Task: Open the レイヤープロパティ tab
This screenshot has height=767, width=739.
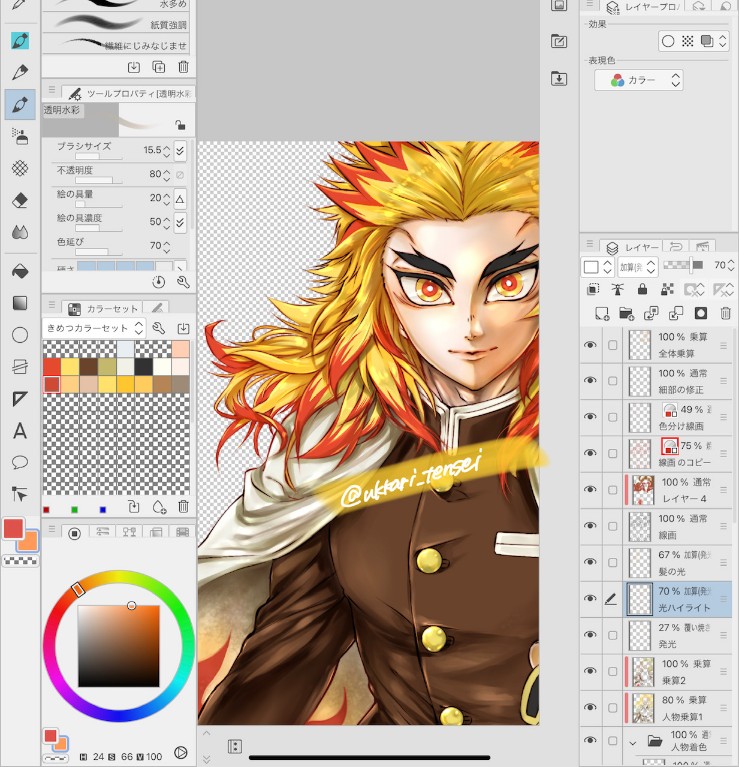Action: [642, 7]
